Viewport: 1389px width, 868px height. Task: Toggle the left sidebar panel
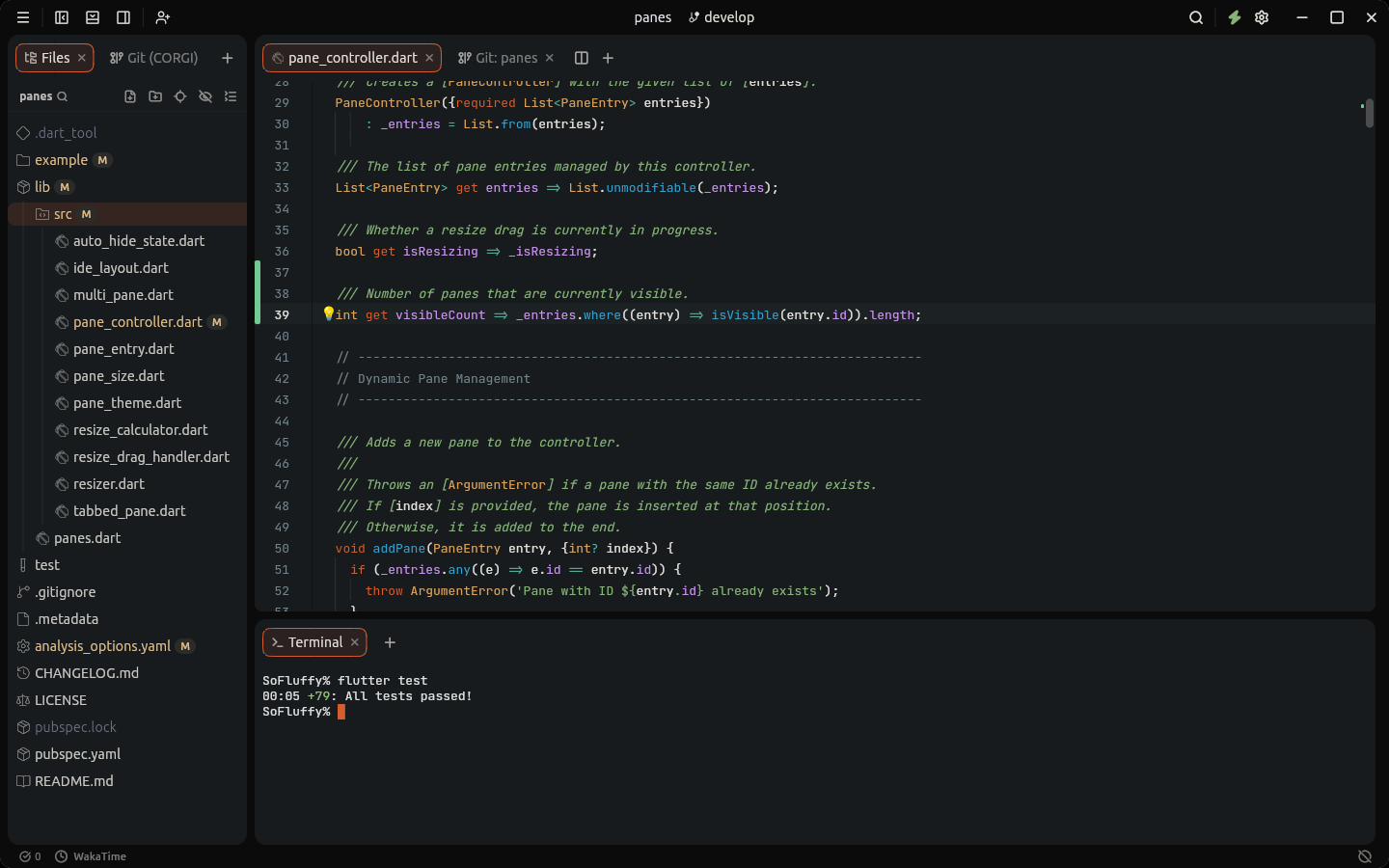(62, 17)
